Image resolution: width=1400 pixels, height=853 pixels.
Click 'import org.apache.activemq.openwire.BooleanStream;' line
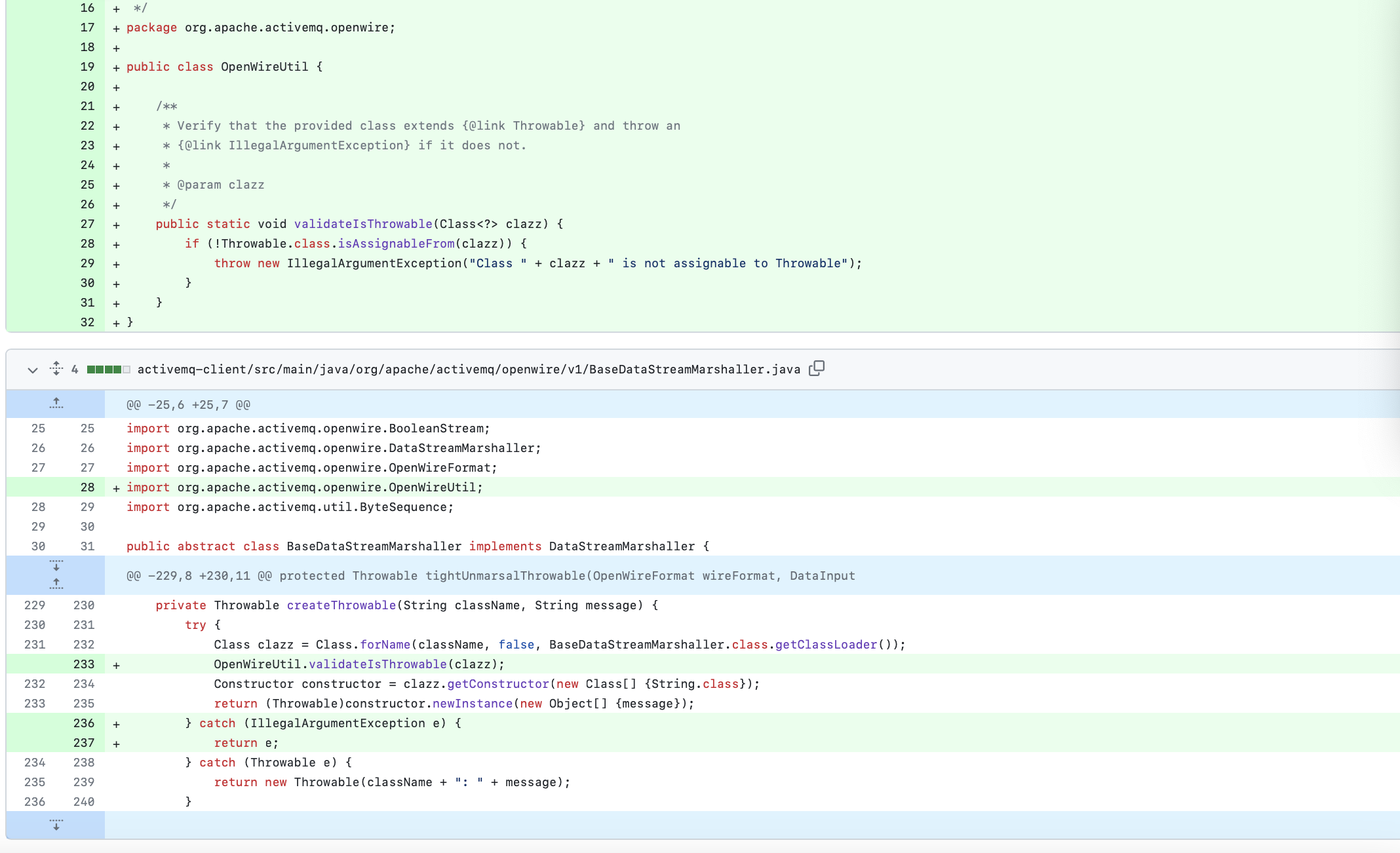click(x=308, y=428)
